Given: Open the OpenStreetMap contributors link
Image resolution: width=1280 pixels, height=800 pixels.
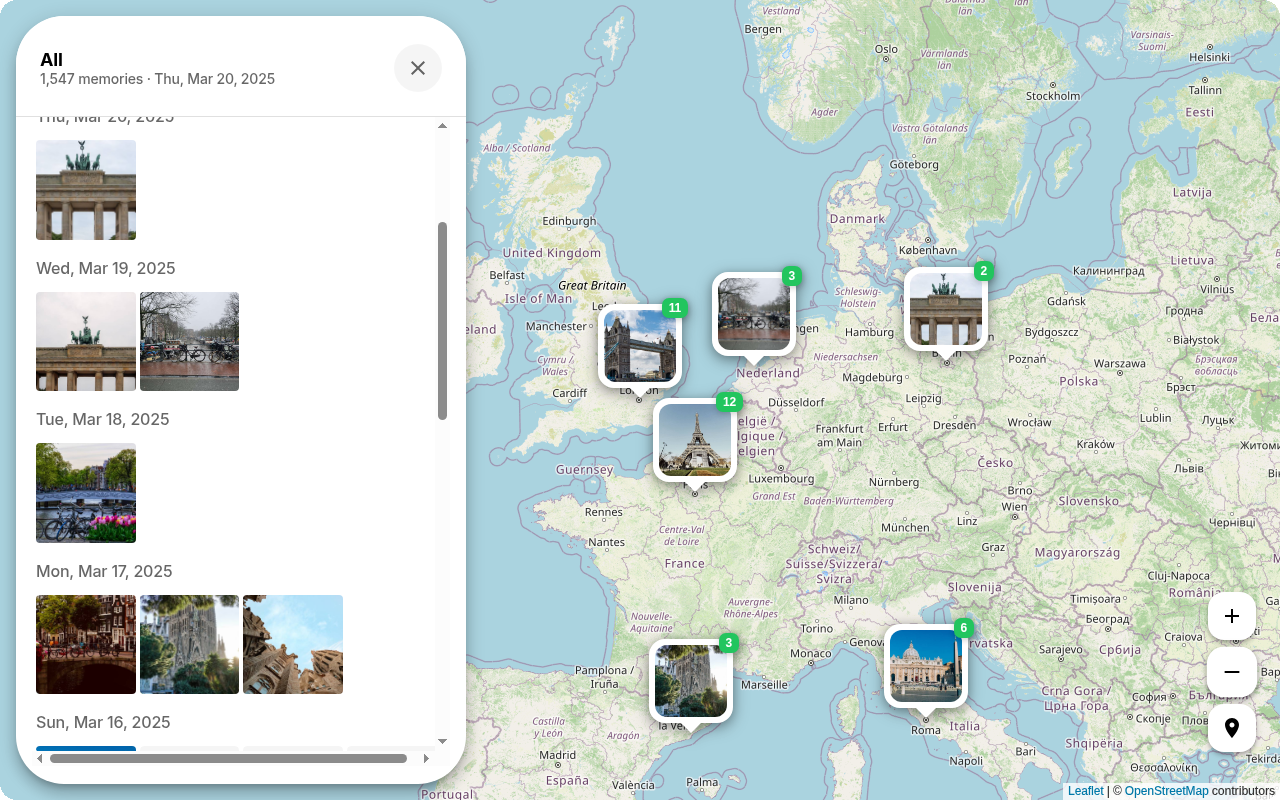Looking at the screenshot, I should pos(1166,791).
